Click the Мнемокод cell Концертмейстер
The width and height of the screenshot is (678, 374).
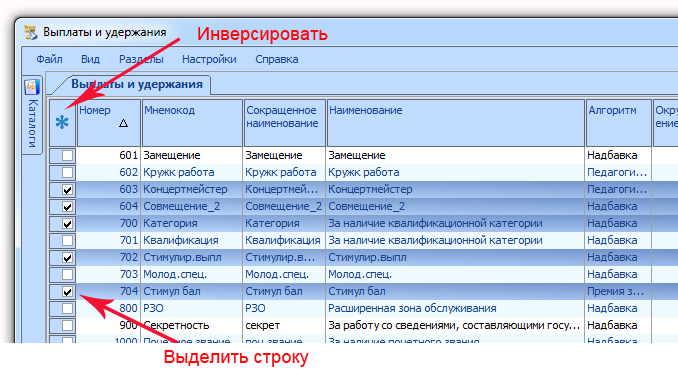point(192,189)
